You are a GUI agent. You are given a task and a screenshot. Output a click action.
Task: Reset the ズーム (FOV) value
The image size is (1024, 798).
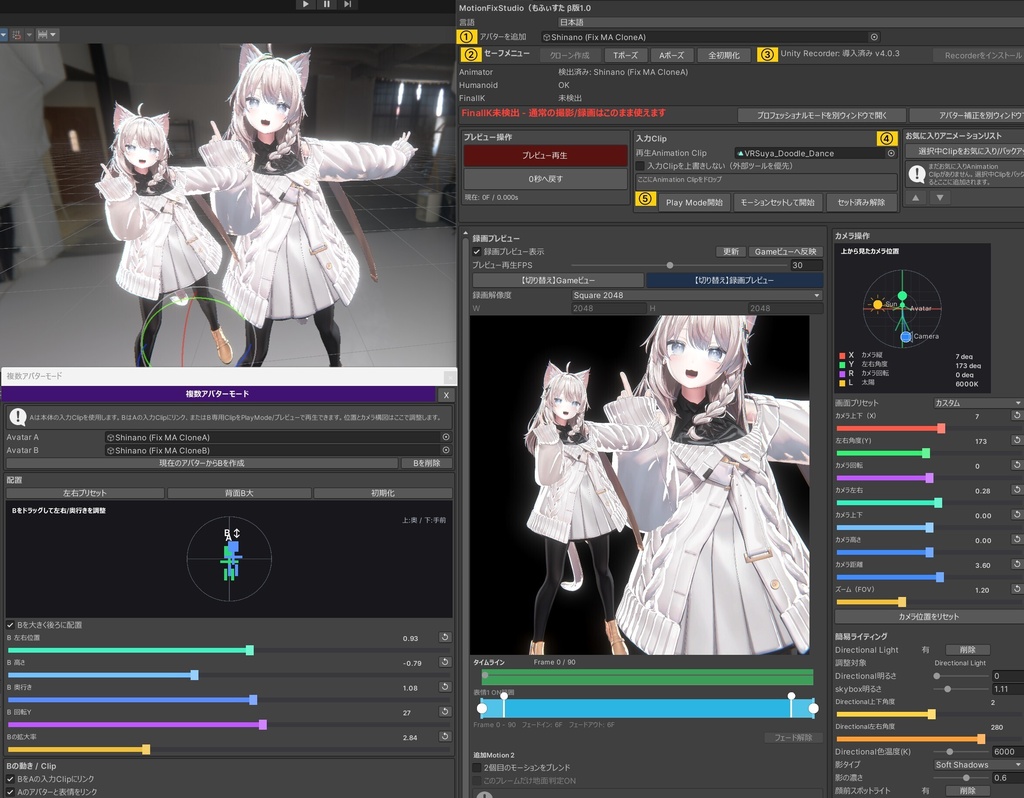1017,589
